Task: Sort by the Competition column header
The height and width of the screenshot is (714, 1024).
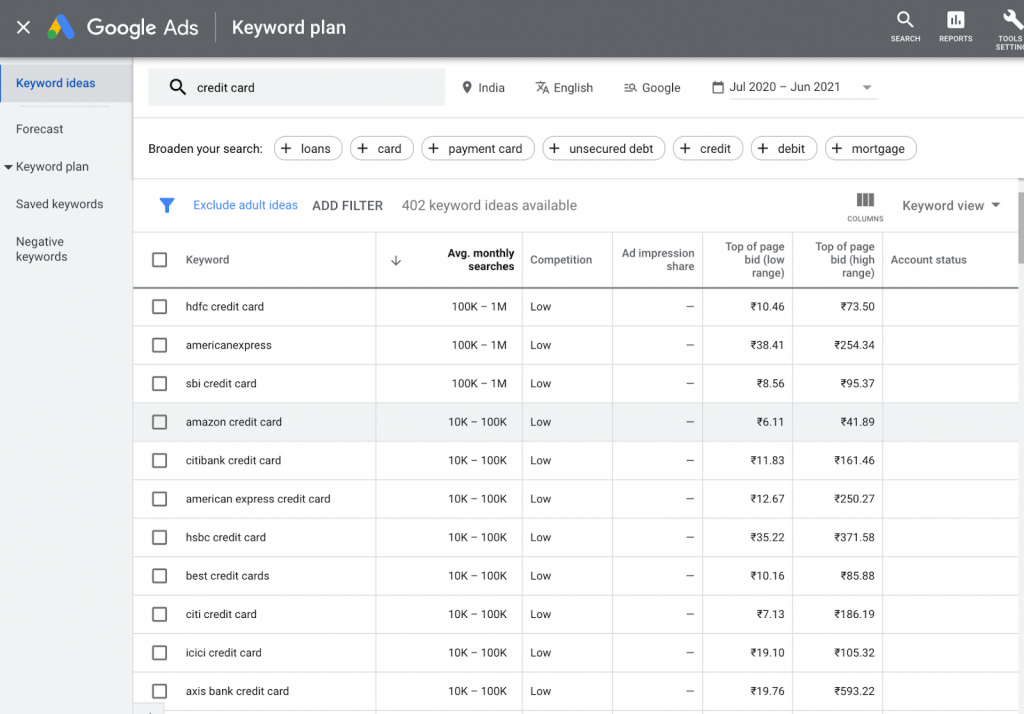Action: coord(561,259)
